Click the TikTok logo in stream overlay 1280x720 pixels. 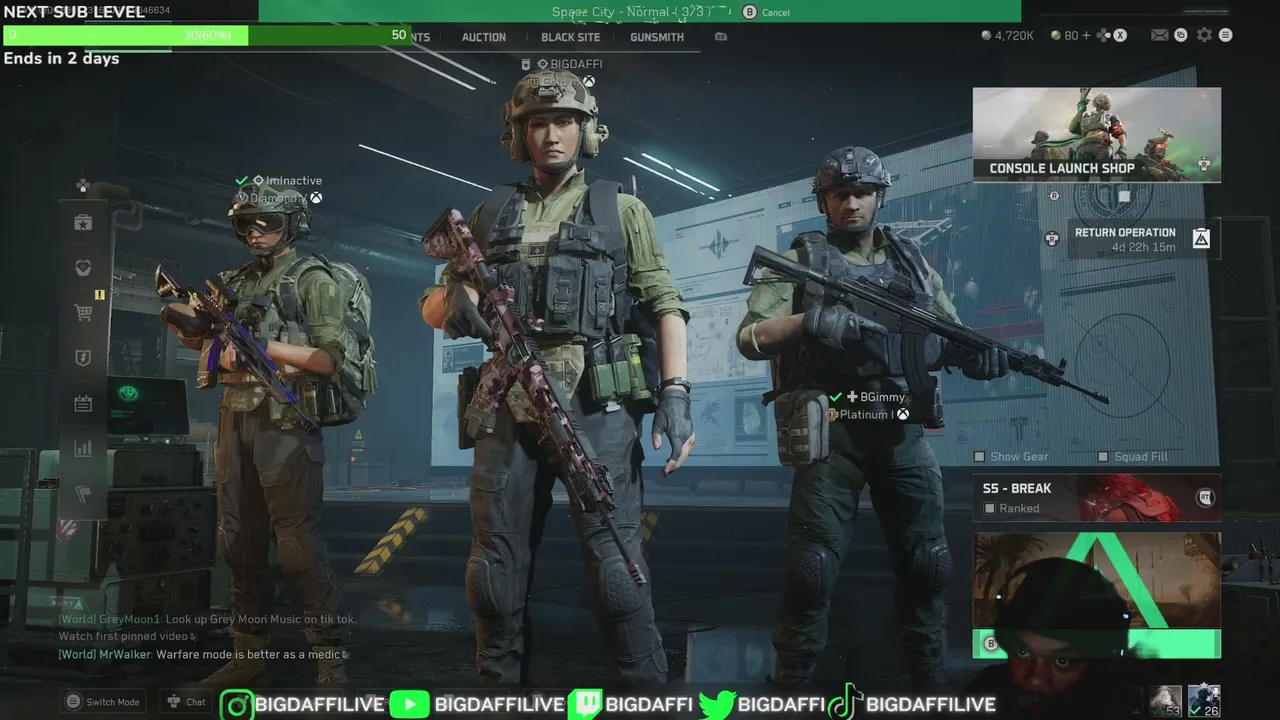[844, 704]
